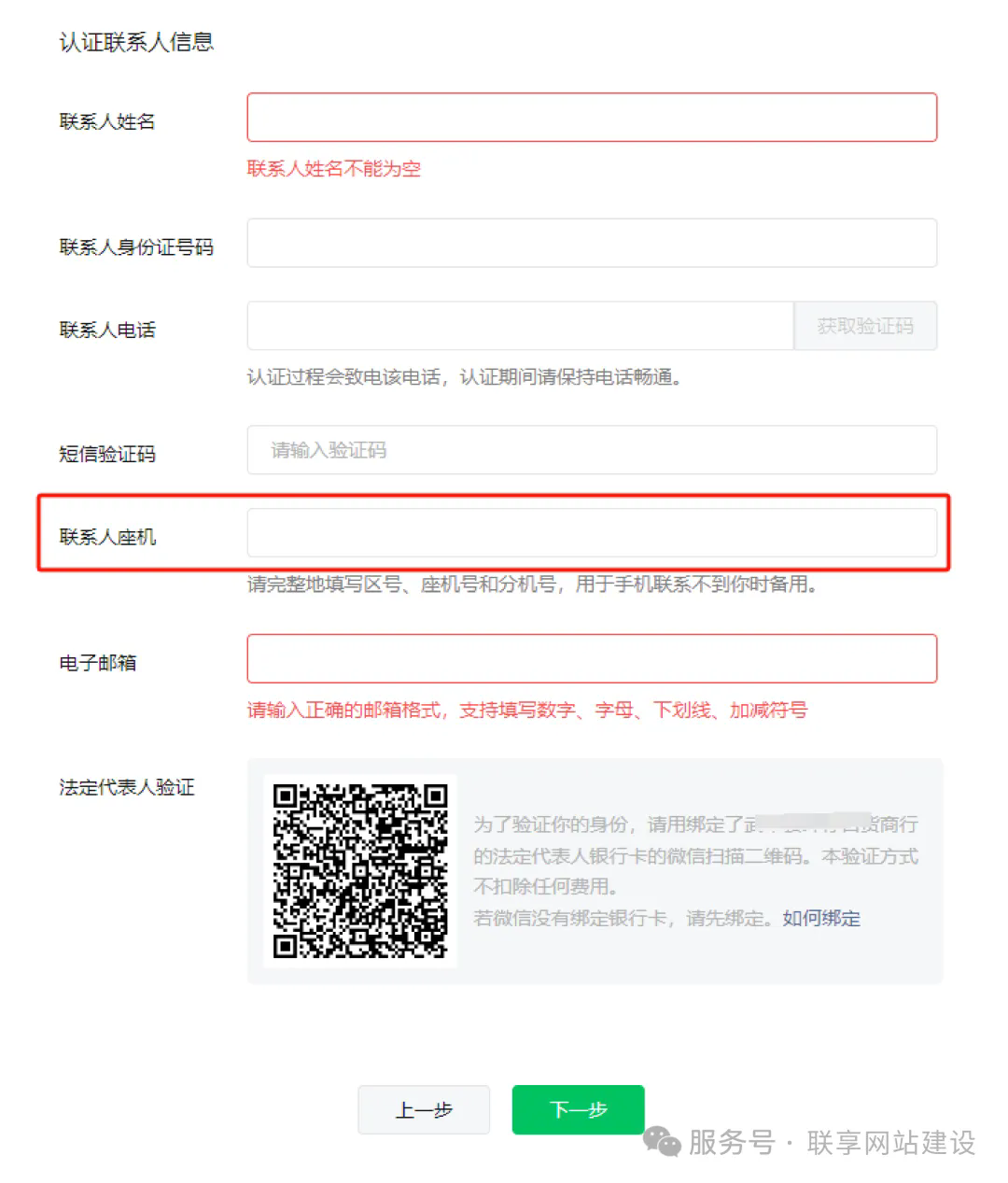
Task: Click the 联系人座机 field label
Action: 107,537
